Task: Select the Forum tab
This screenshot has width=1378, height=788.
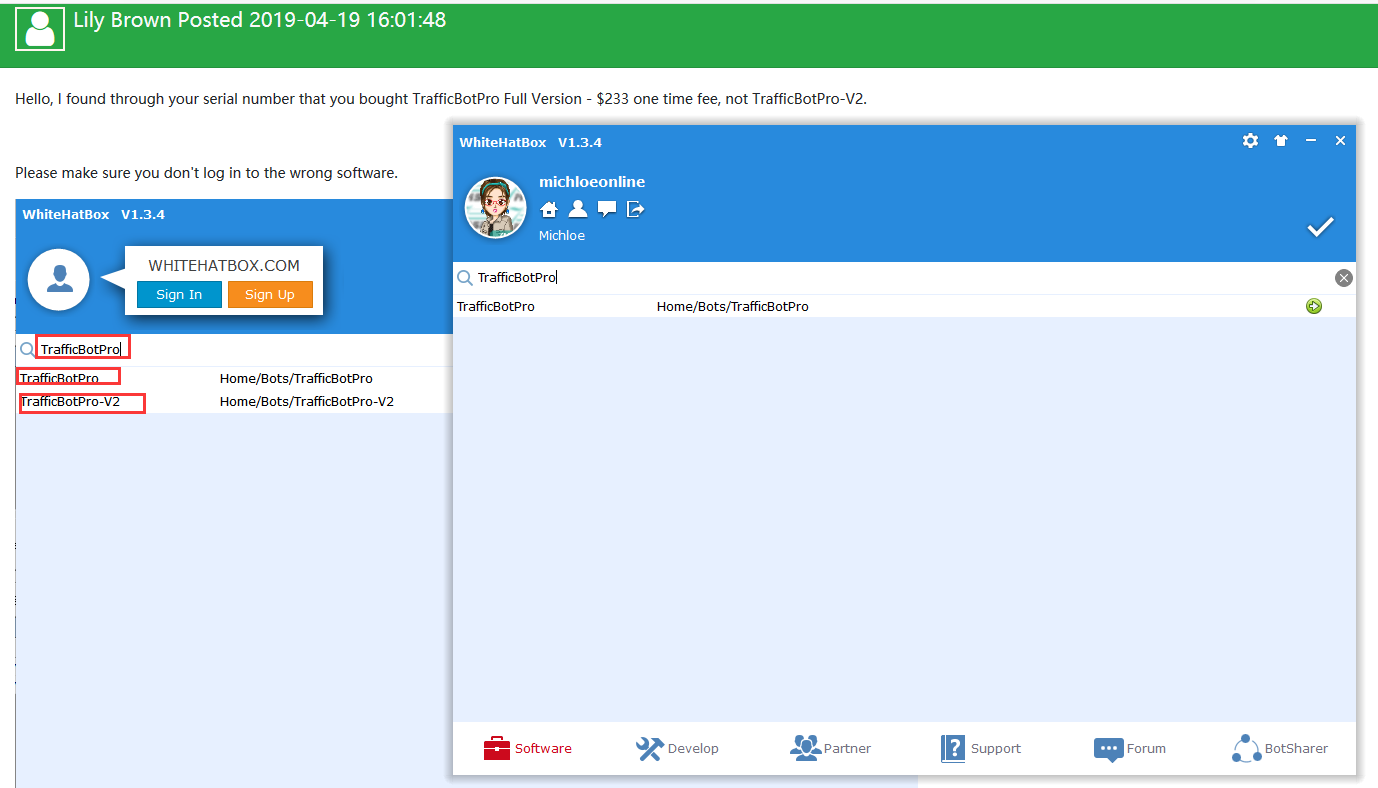Action: [x=1129, y=748]
